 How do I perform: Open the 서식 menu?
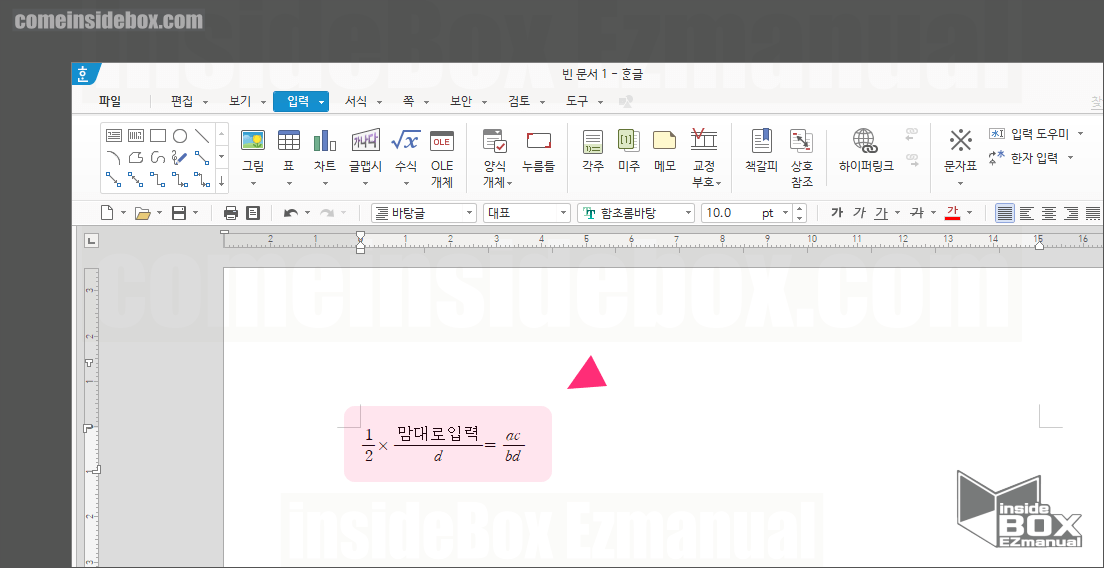(356, 101)
